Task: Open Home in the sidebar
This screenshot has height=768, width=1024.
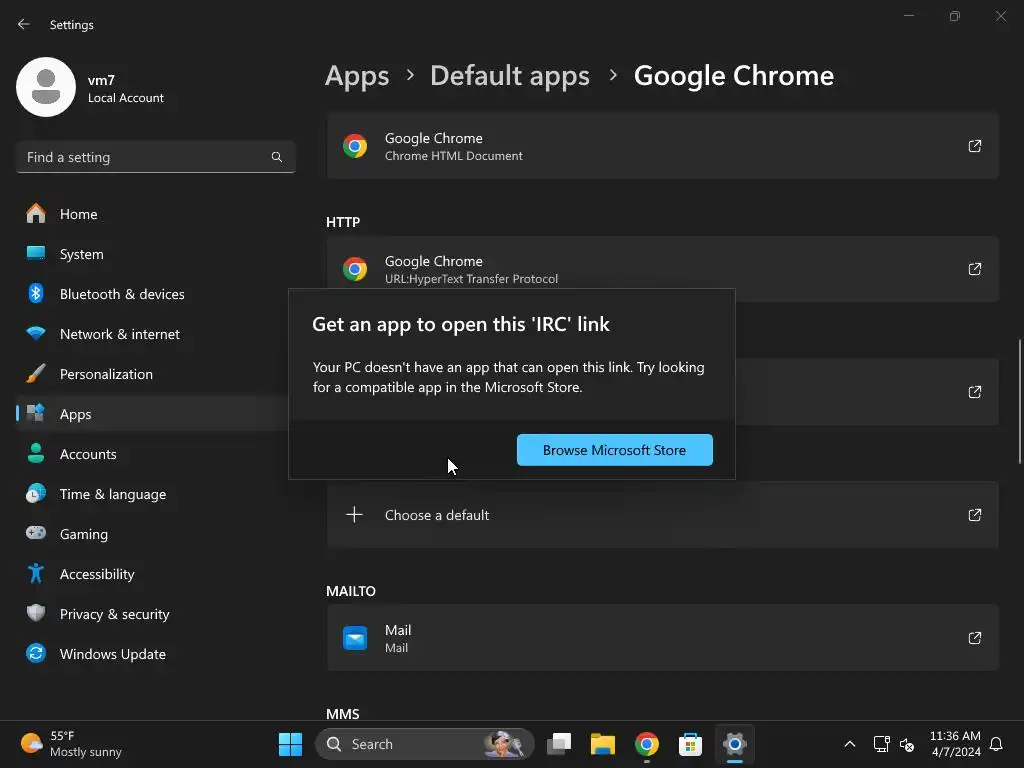Action: (x=155, y=214)
